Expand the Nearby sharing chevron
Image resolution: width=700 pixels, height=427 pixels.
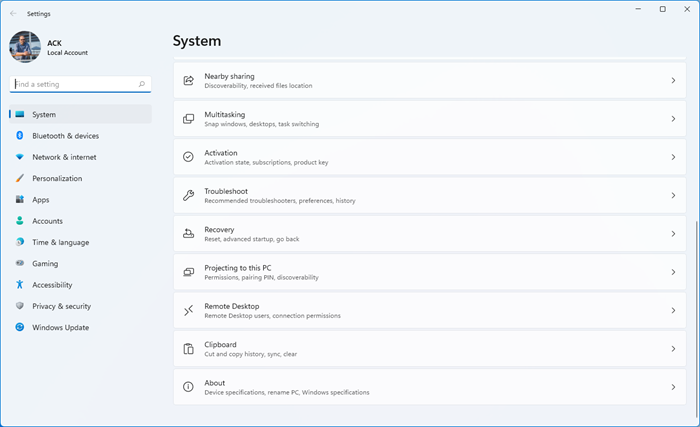(x=673, y=80)
